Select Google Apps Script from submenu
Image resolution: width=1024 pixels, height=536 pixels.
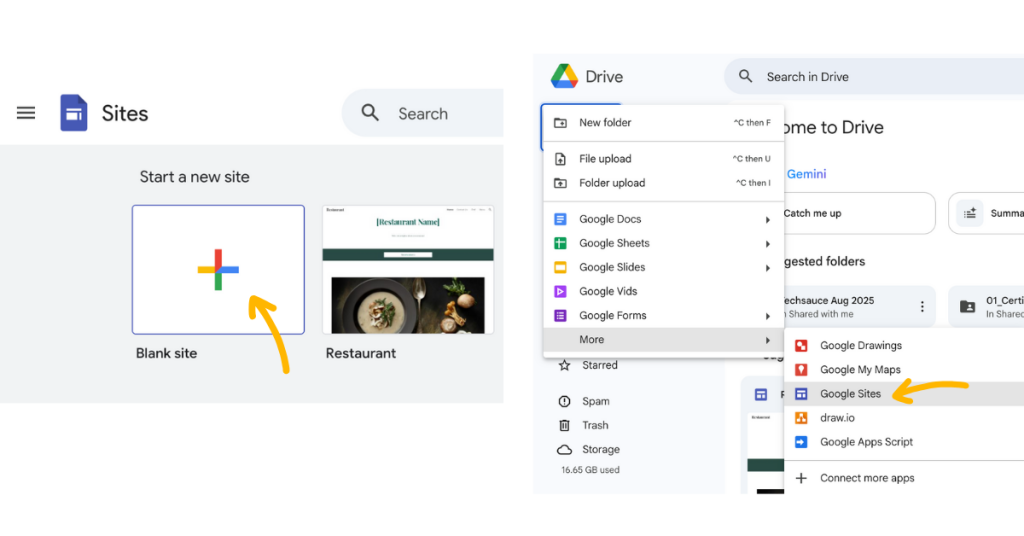click(904, 442)
